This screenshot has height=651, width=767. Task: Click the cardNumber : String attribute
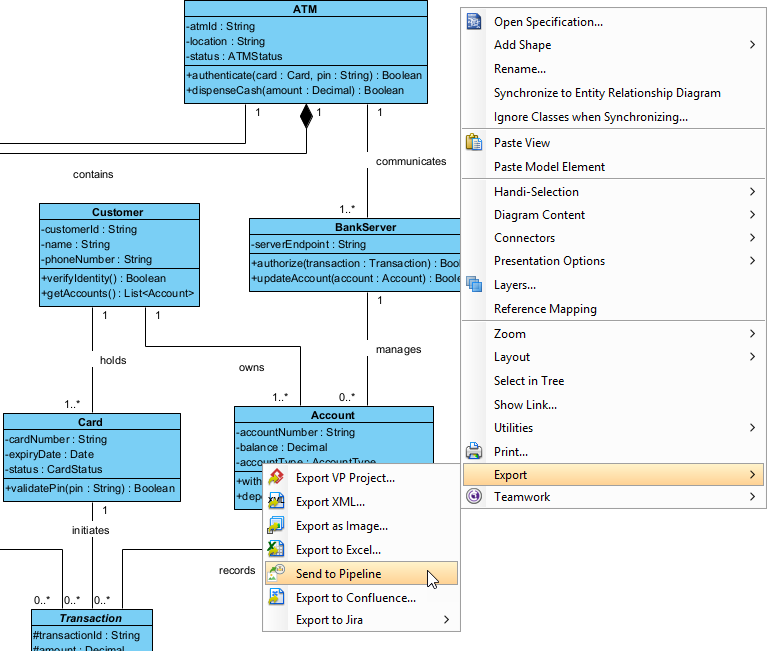click(56, 439)
